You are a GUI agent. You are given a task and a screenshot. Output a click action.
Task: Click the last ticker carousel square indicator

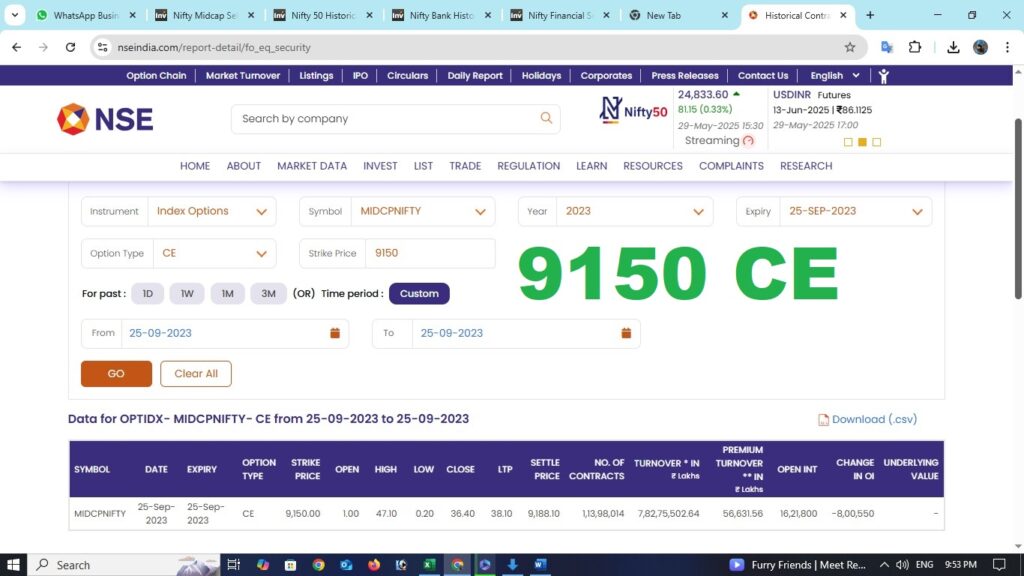pyautogui.click(x=877, y=142)
